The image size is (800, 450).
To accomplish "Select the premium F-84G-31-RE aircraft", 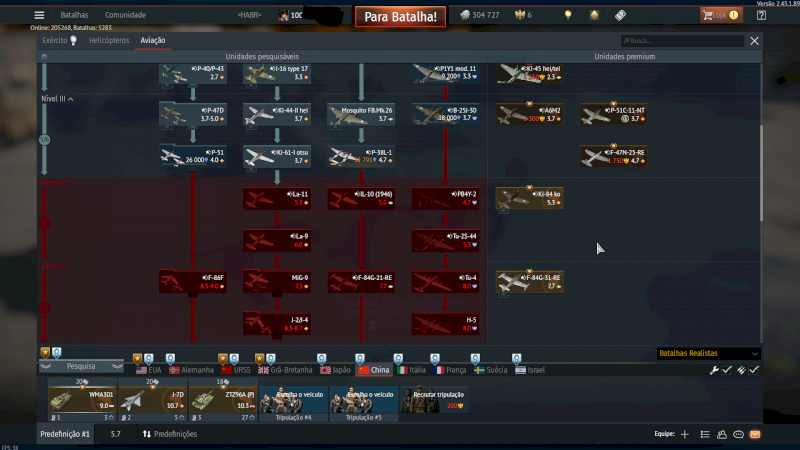I will click(x=530, y=282).
